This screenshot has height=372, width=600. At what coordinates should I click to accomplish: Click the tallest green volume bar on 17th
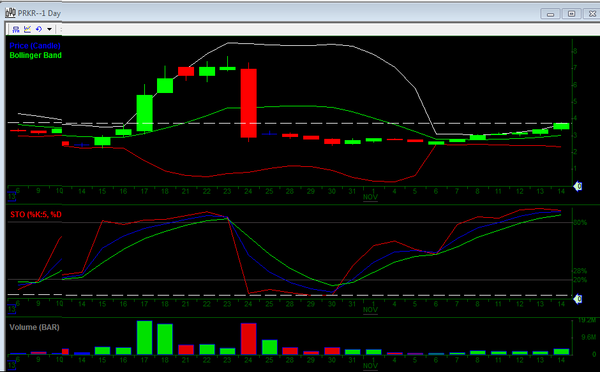coord(145,338)
